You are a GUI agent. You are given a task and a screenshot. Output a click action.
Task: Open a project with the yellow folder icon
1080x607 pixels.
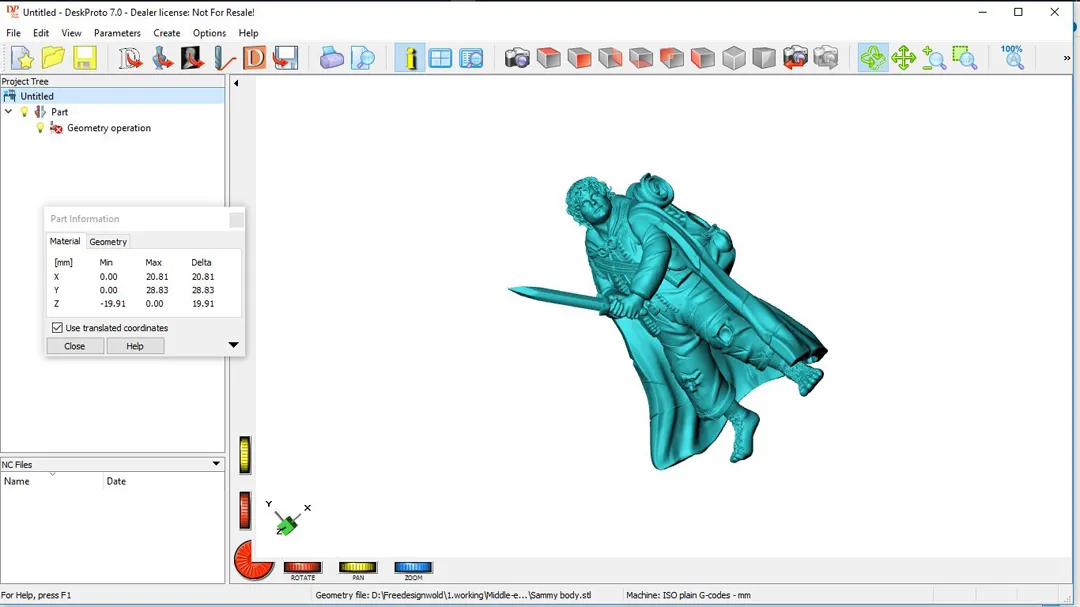tap(53, 58)
